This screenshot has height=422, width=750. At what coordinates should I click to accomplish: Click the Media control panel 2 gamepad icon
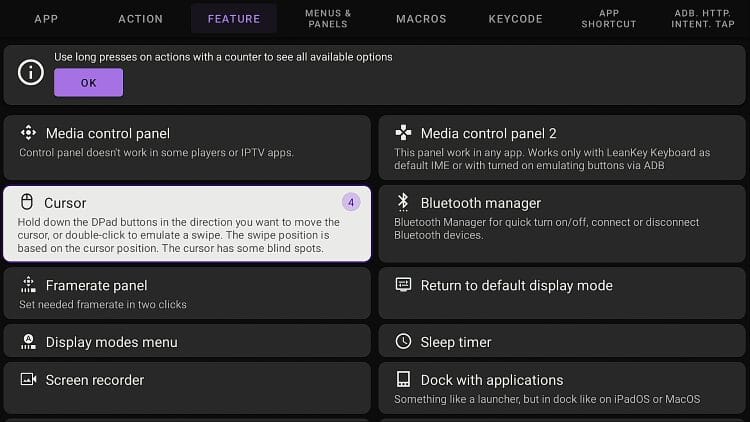click(403, 133)
